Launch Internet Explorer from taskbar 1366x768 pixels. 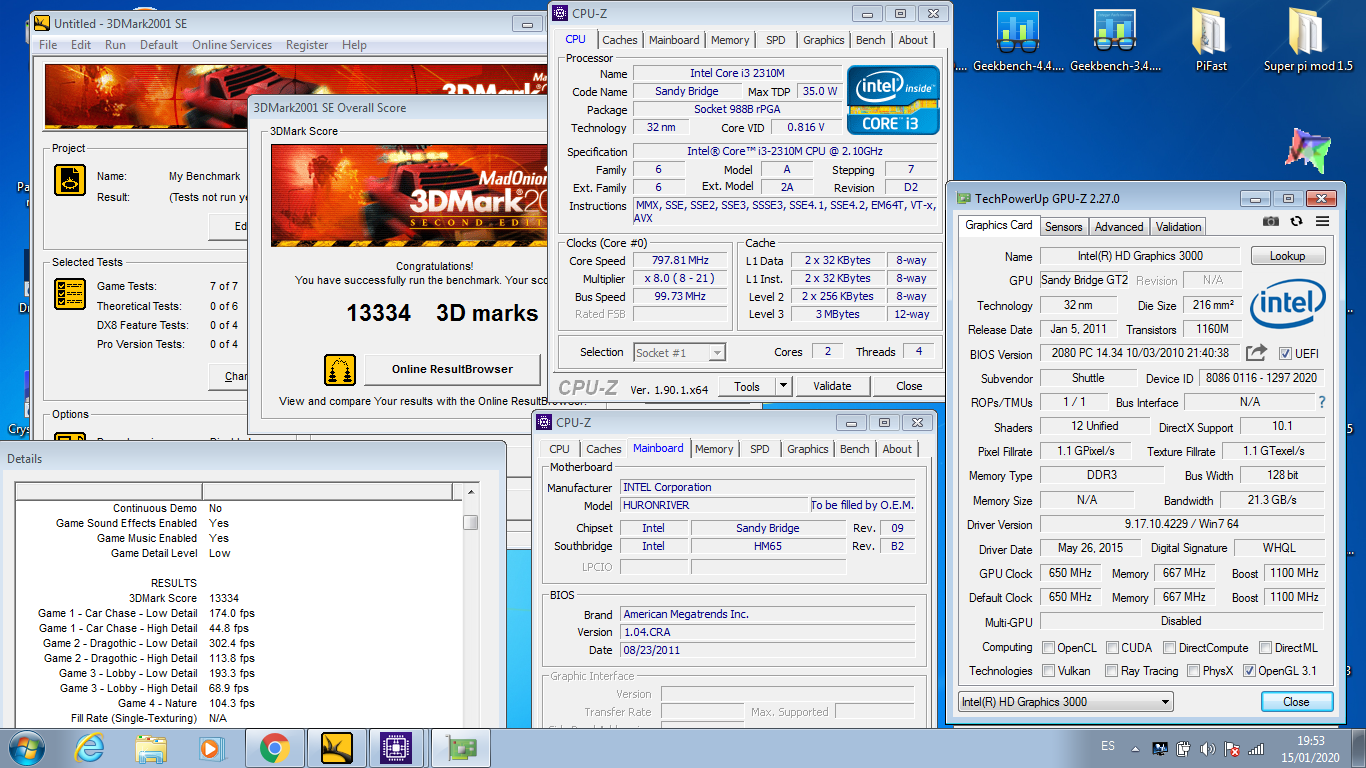pyautogui.click(x=90, y=748)
